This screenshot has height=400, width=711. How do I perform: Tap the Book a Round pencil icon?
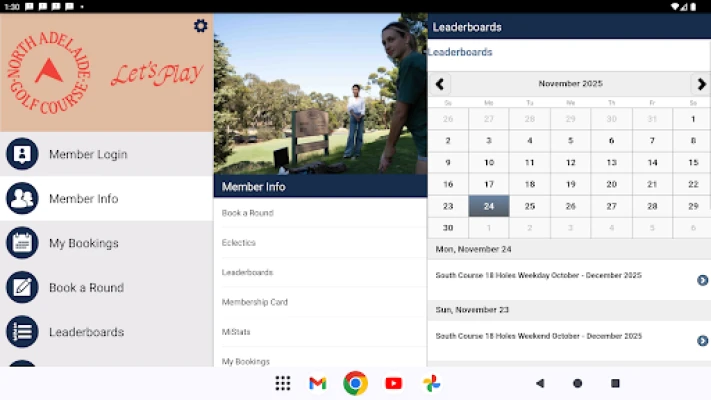pos(22,287)
